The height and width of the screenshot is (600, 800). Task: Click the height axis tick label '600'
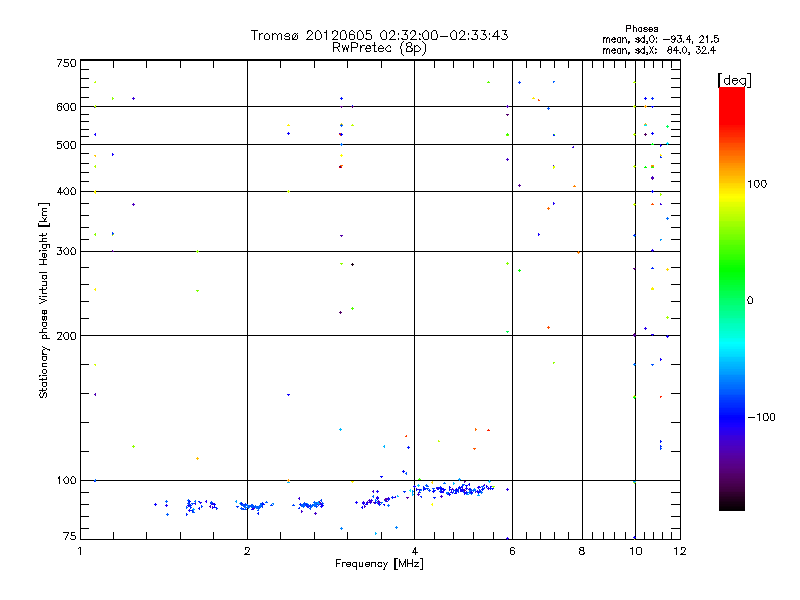click(x=66, y=107)
